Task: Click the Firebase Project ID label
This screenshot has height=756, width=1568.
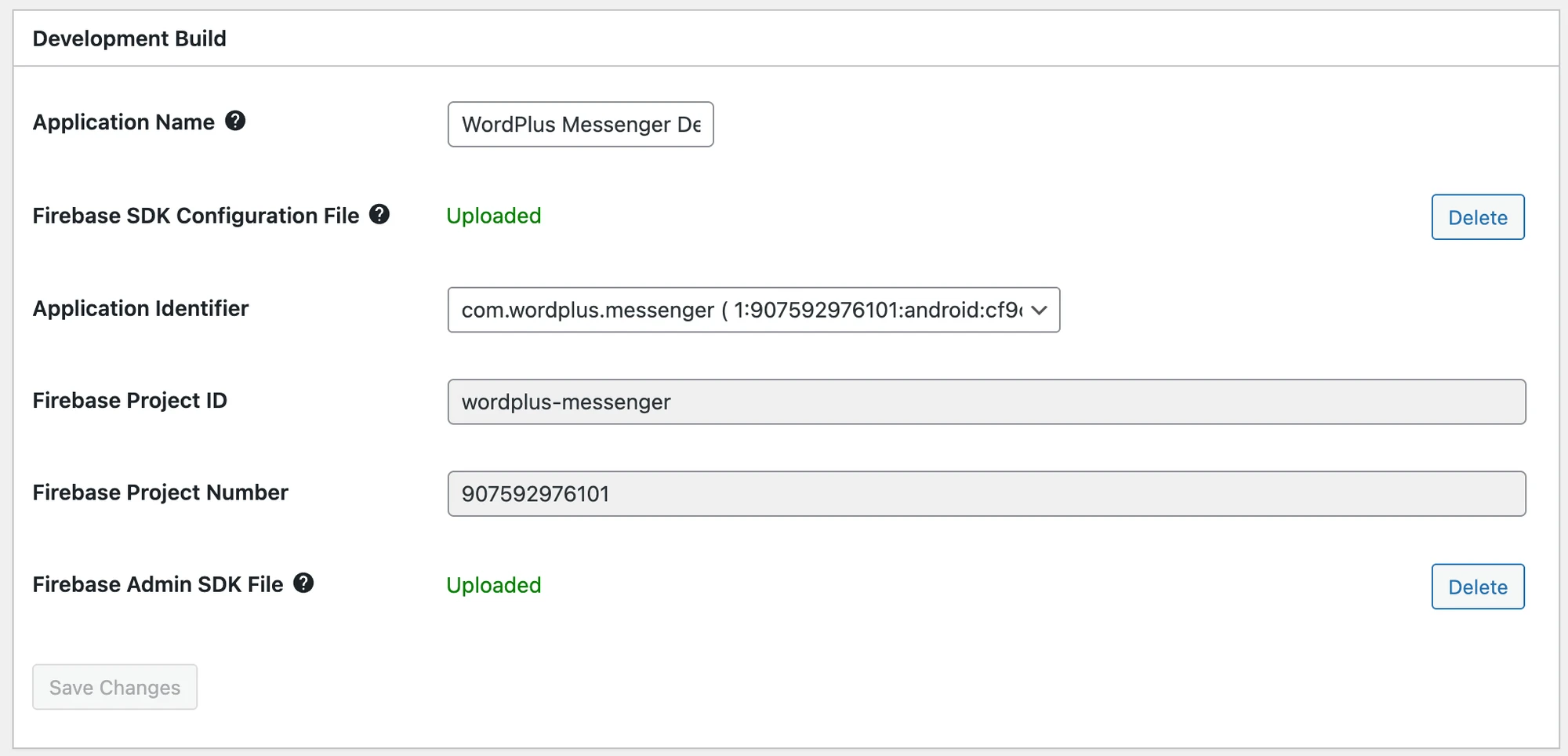Action: coord(130,400)
